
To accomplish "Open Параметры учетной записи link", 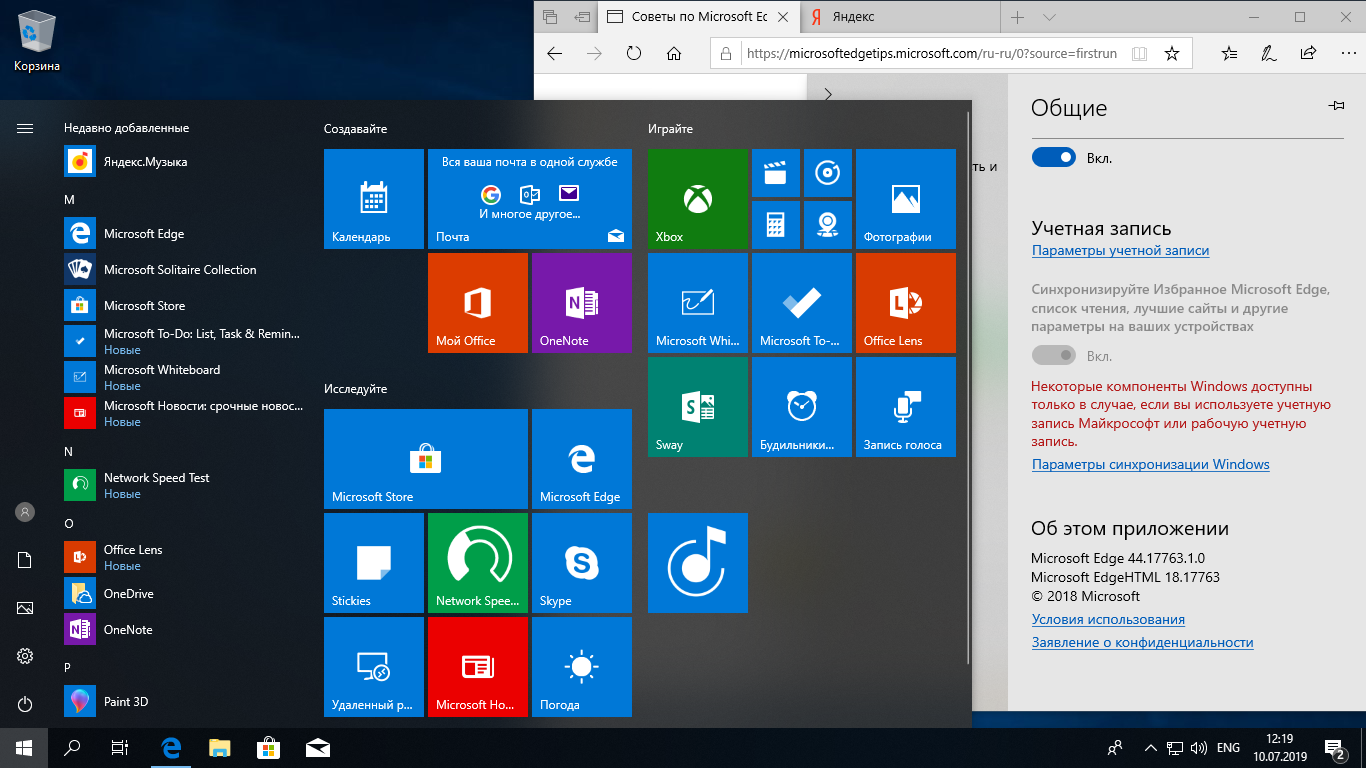I will click(x=1120, y=251).
